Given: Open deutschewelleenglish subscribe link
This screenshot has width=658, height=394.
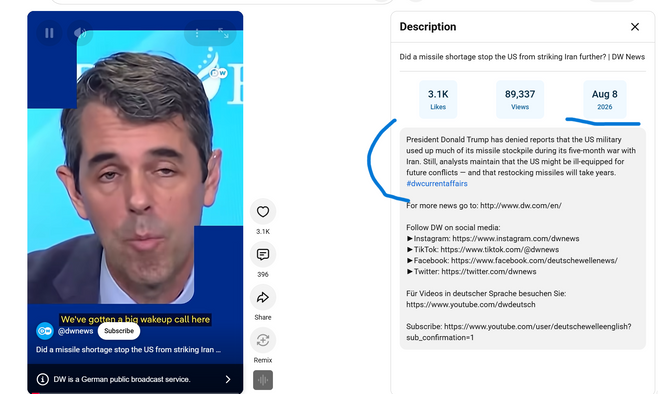Looking at the screenshot, I should (518, 331).
